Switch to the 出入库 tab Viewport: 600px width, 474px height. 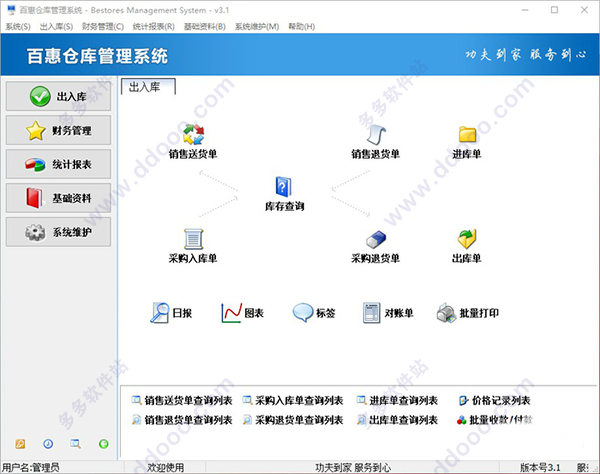point(148,87)
